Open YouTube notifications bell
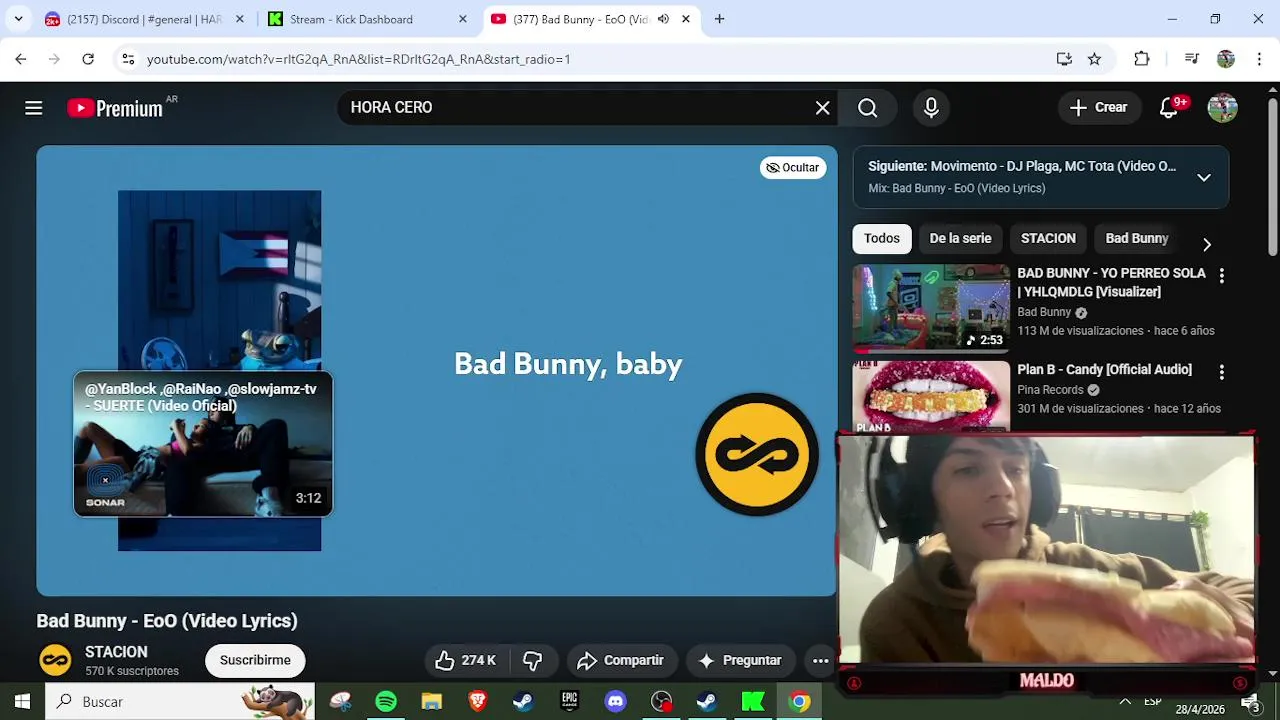 pyautogui.click(x=1168, y=108)
